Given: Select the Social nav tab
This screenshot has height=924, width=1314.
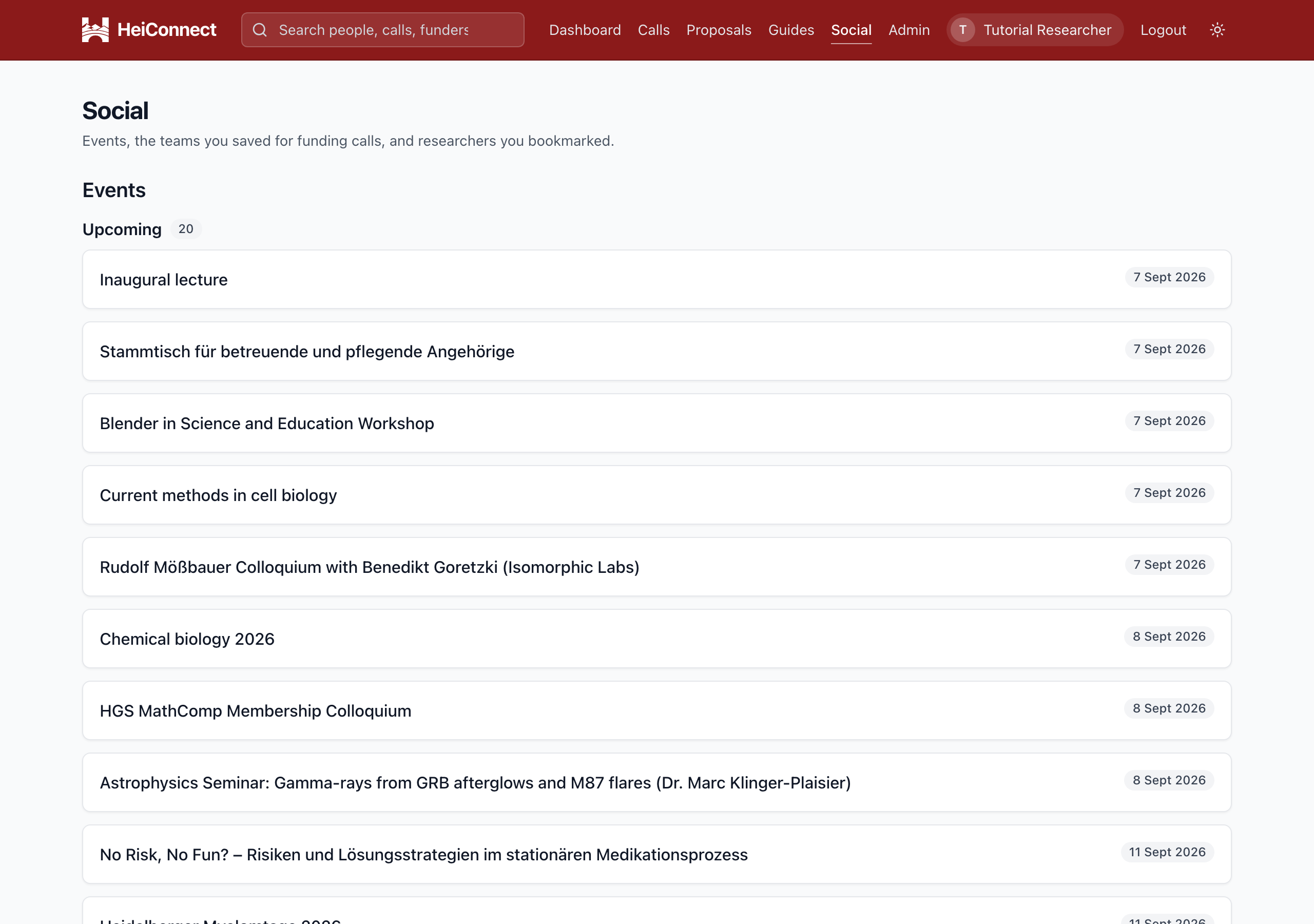Looking at the screenshot, I should 851,30.
